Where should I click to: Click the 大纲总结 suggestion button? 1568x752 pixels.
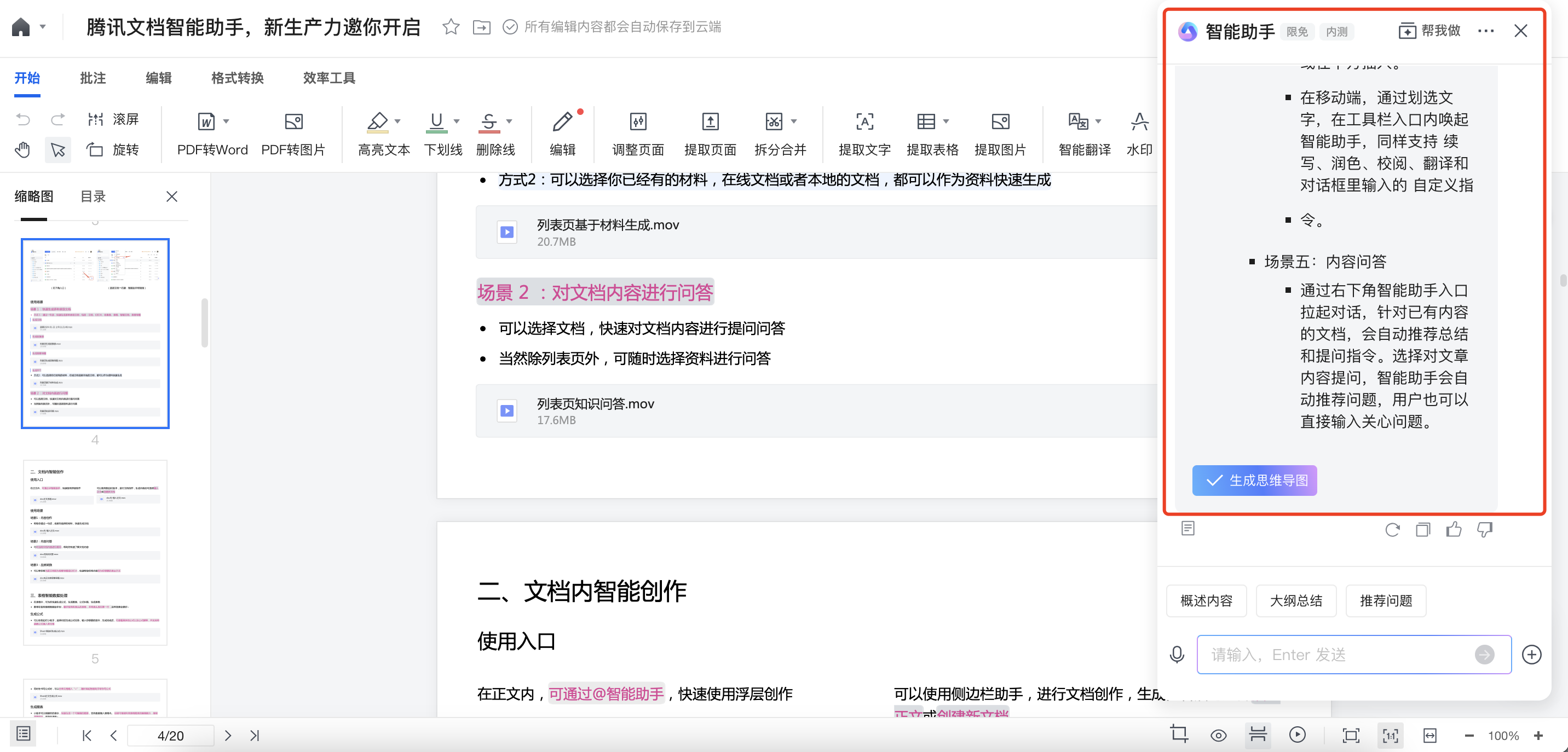[1295, 600]
